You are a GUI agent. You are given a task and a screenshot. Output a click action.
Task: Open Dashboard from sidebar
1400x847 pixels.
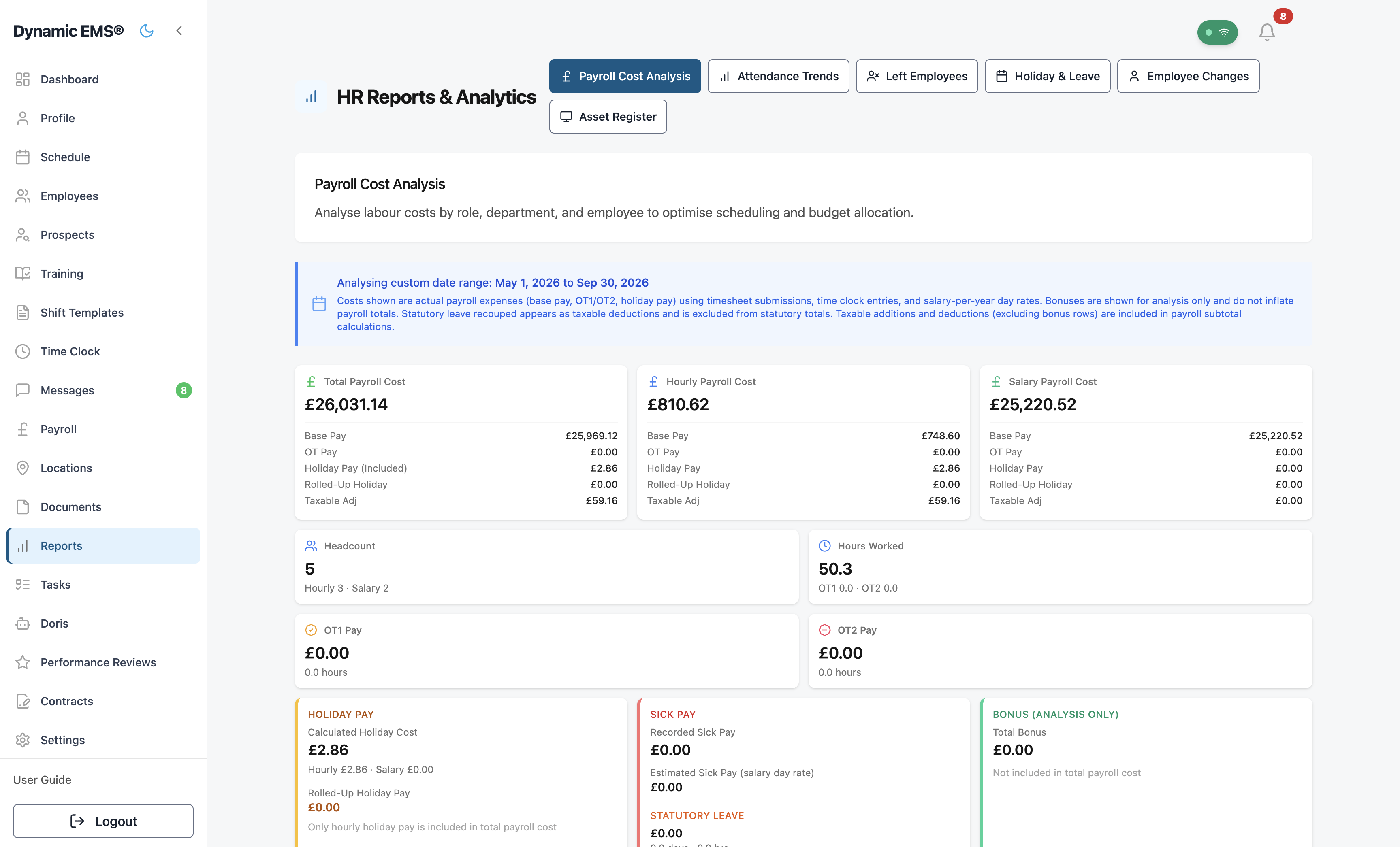103,79
